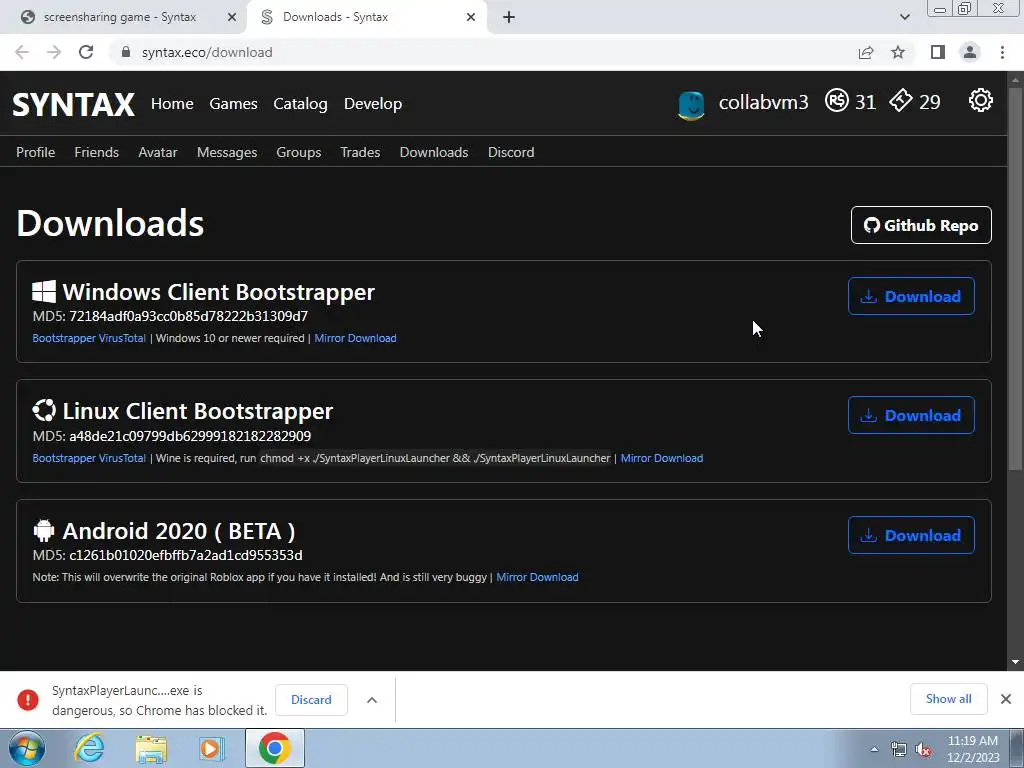Click Windows MD5 hash text
The image size is (1024, 768).
coord(189,316)
